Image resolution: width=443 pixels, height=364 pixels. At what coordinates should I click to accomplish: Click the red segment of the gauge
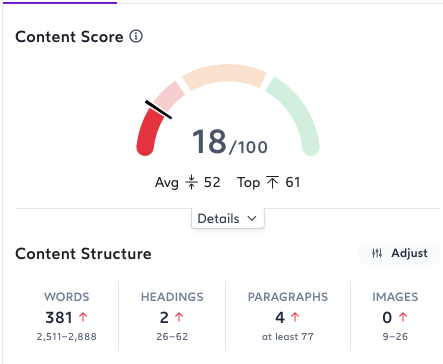click(148, 133)
